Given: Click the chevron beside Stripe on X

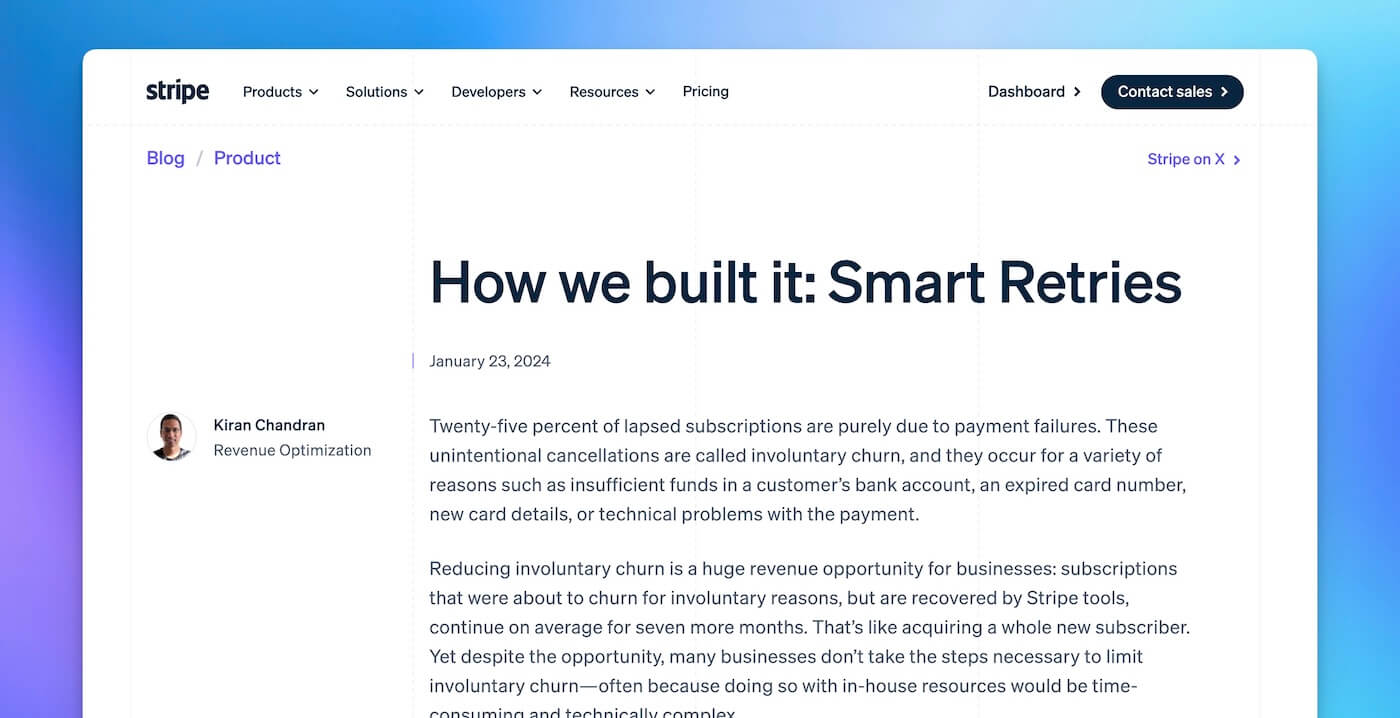Looking at the screenshot, I should pyautogui.click(x=1237, y=159).
